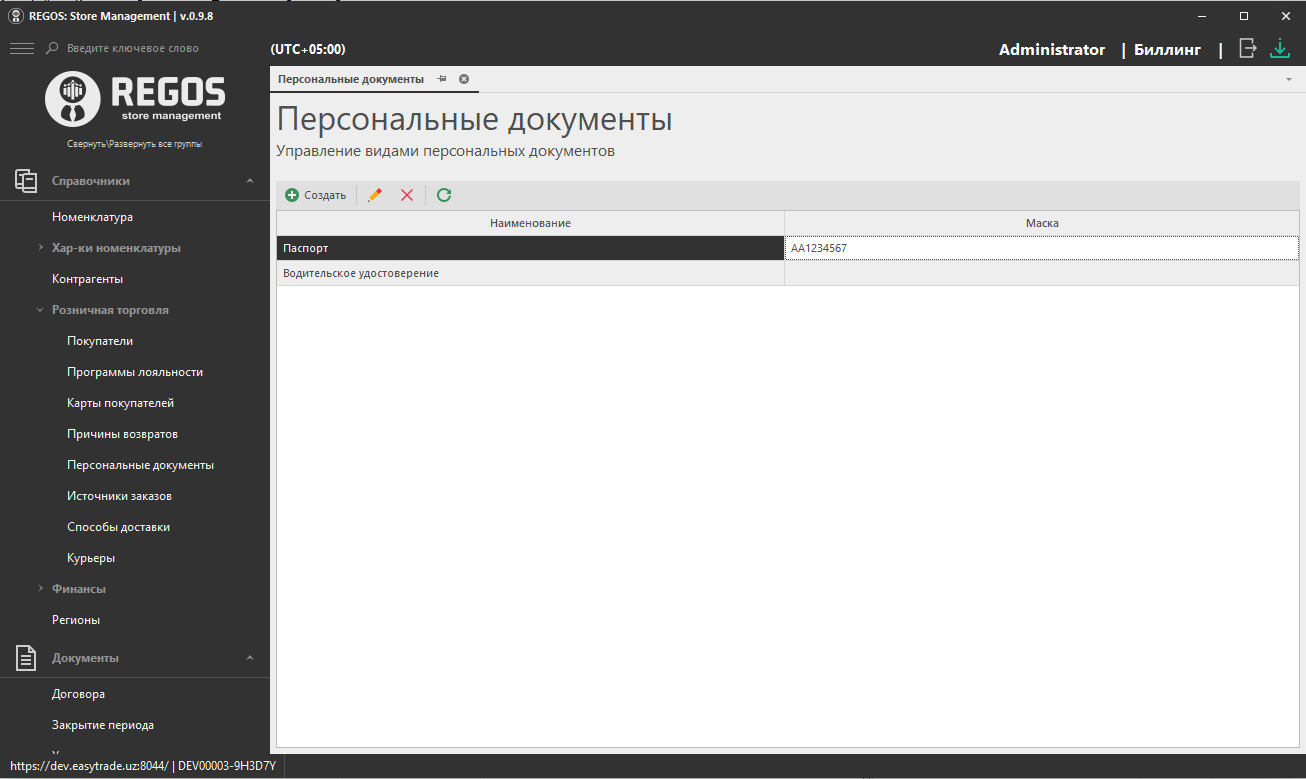Click the Создать button

(316, 195)
